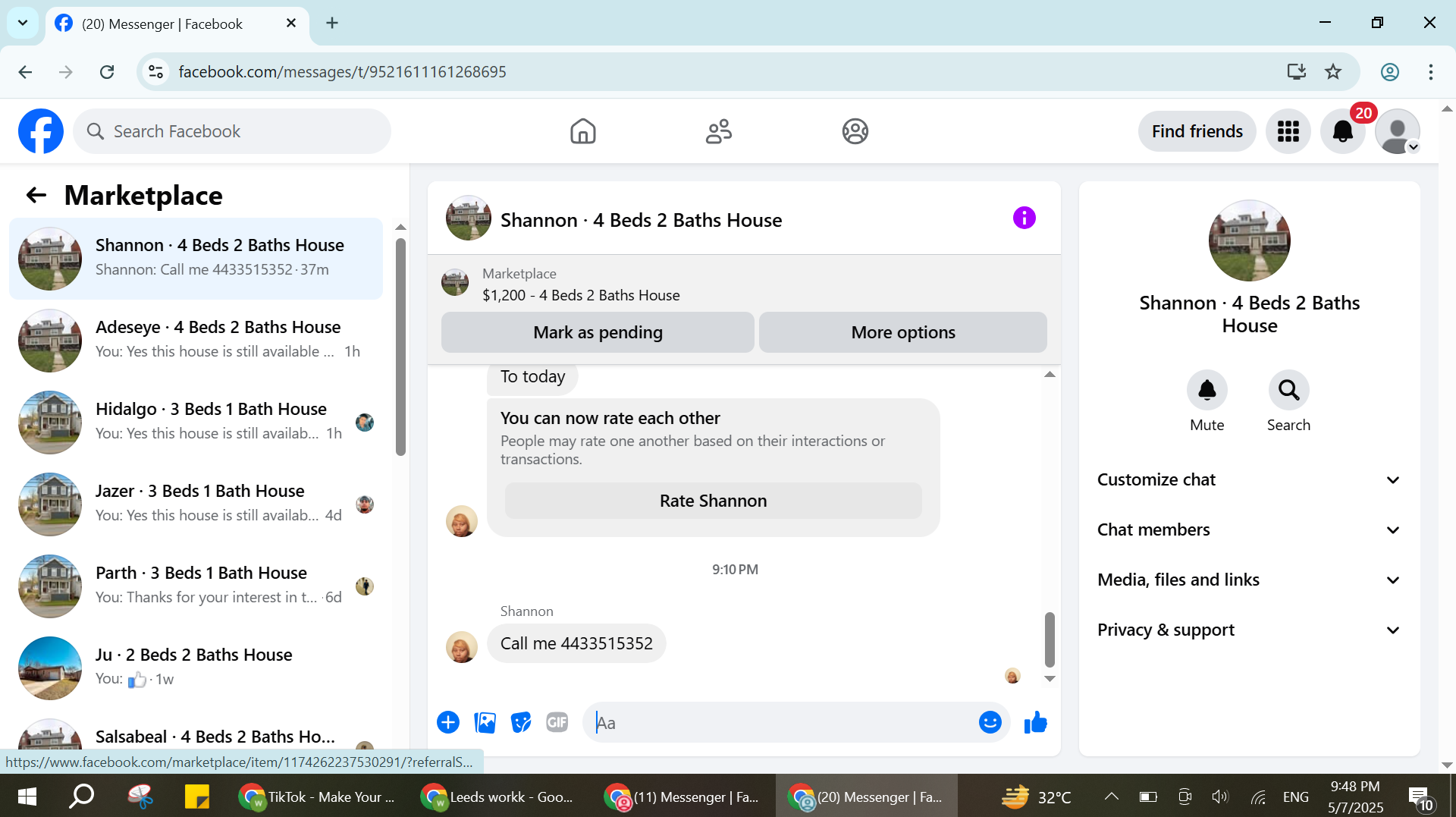The width and height of the screenshot is (1456, 817).
Task: Click the chat messages scrollbar thumb
Action: 1050,639
